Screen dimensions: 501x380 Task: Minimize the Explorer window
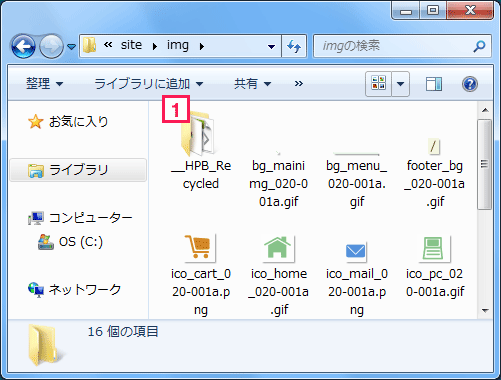pyautogui.click(x=405, y=11)
